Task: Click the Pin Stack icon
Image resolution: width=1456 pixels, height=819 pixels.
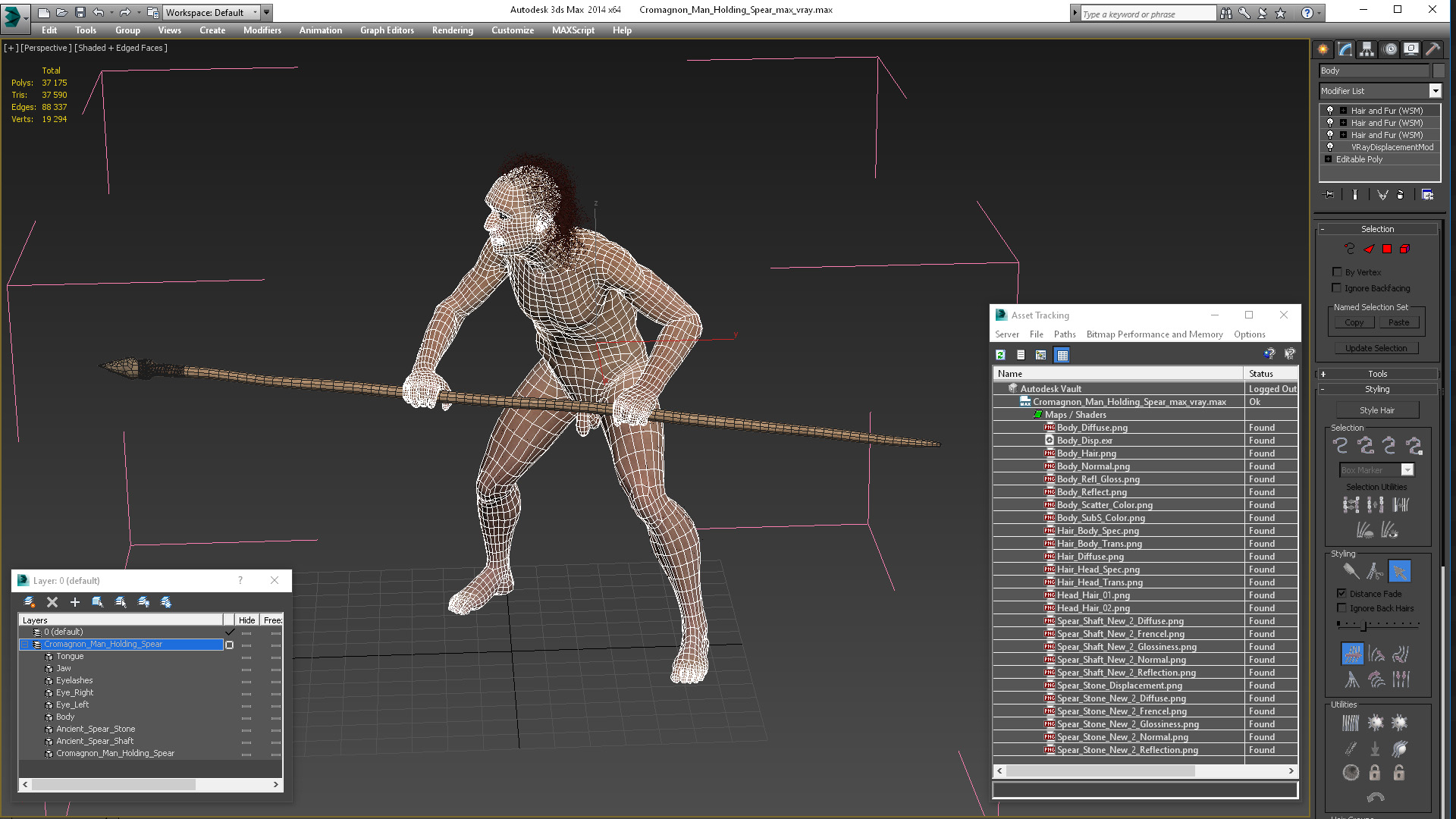Action: coord(1329,195)
